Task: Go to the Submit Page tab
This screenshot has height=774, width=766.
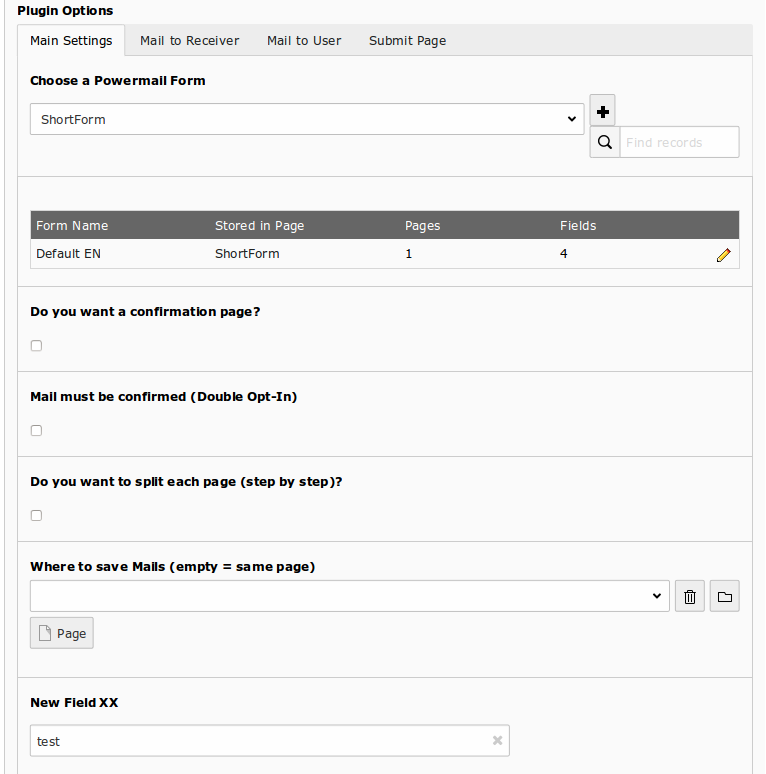Action: pyautogui.click(x=407, y=41)
